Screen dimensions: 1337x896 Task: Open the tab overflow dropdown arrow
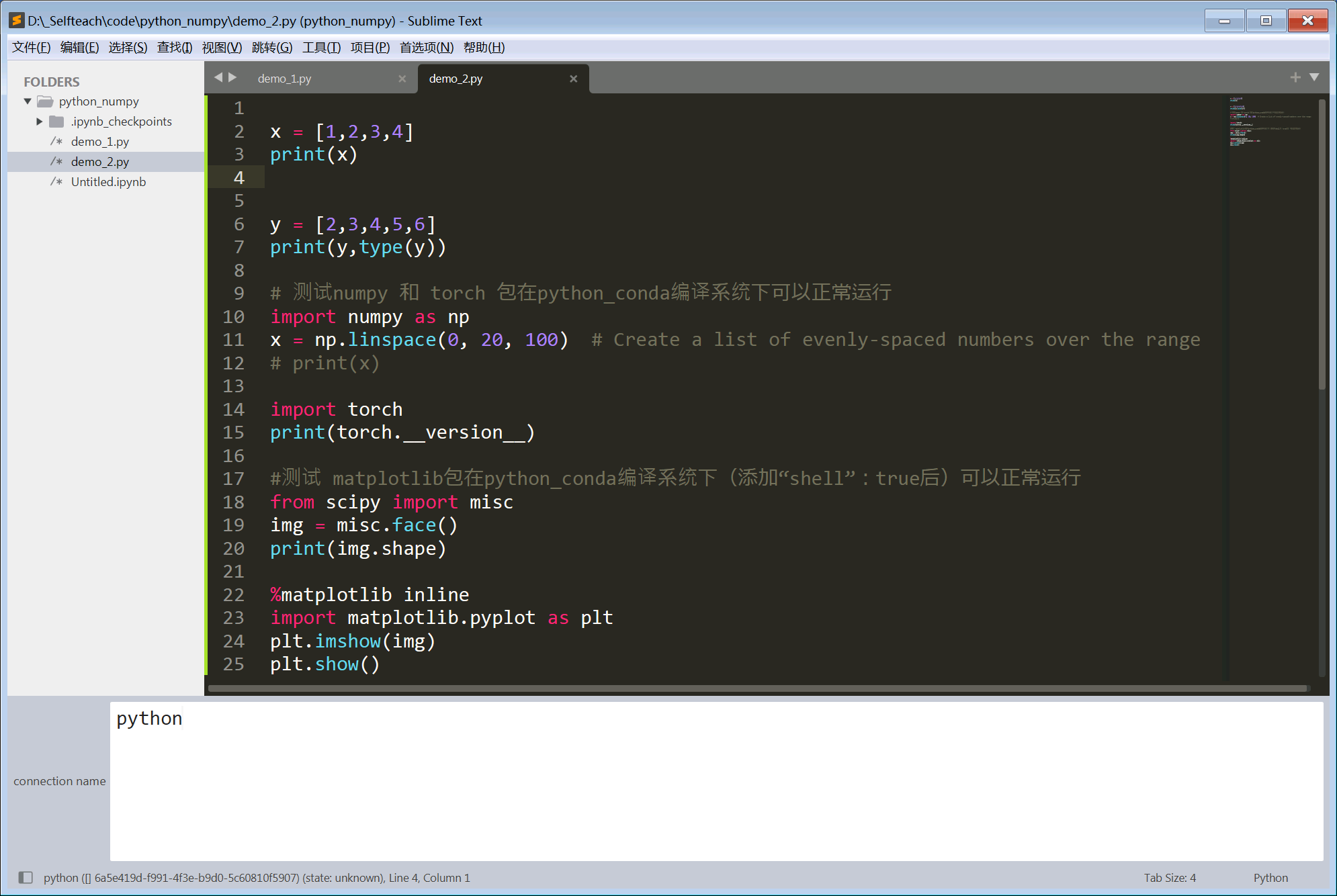(1313, 77)
